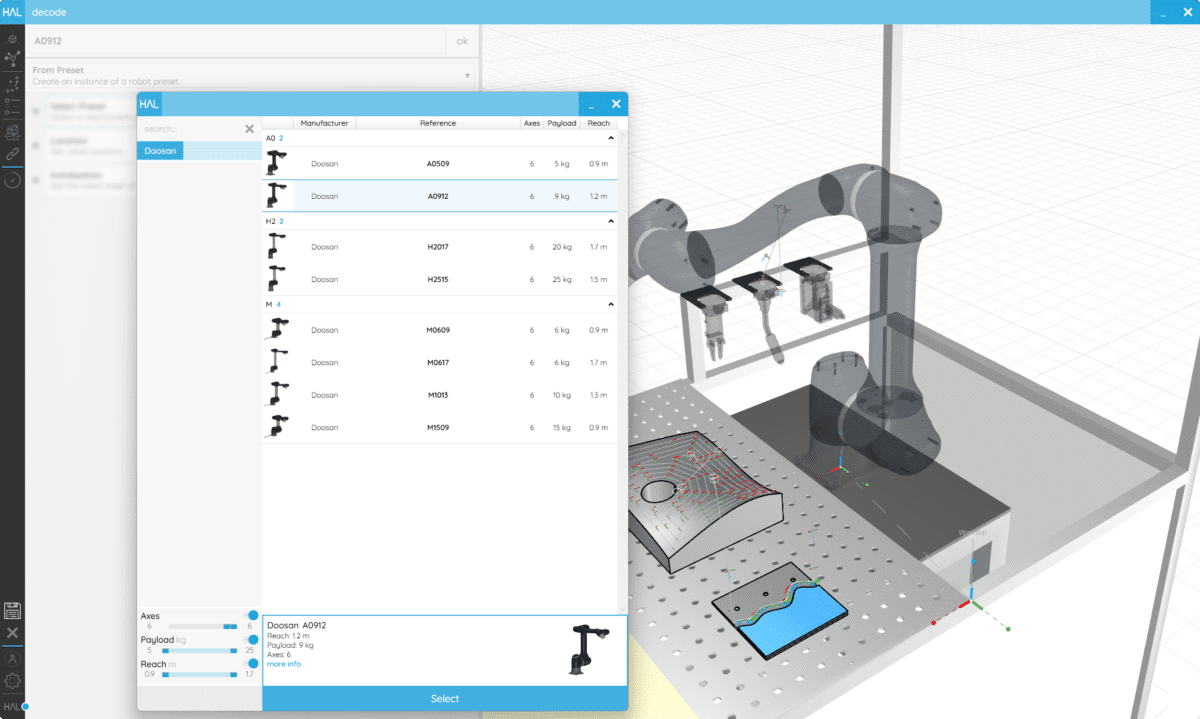The image size is (1200, 719).
Task: Open the 3D scene cube icon in sidebar
Action: pyautogui.click(x=12, y=38)
